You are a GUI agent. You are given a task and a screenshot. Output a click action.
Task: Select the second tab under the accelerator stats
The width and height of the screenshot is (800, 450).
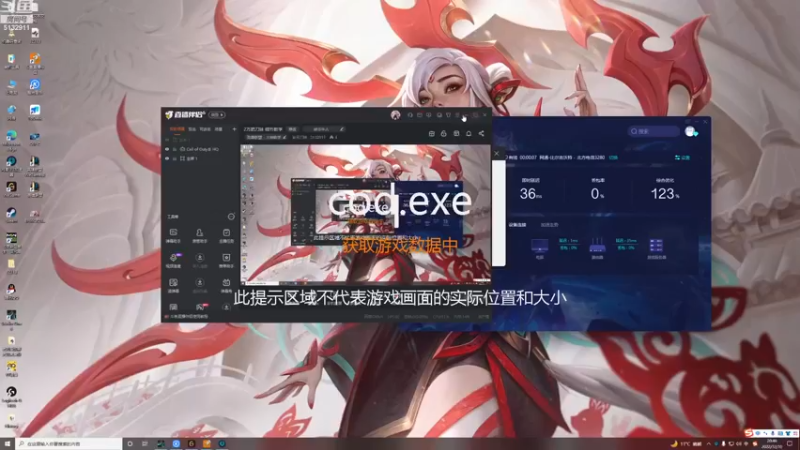pos(549,225)
